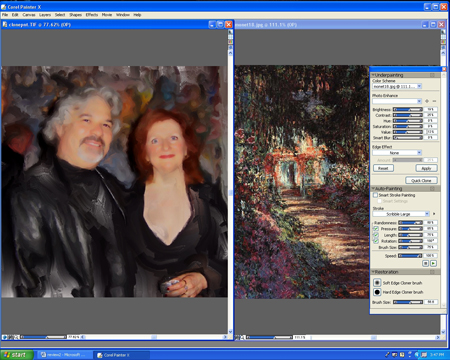Adjust the Randomness slider
The image size is (450, 360).
point(410,223)
